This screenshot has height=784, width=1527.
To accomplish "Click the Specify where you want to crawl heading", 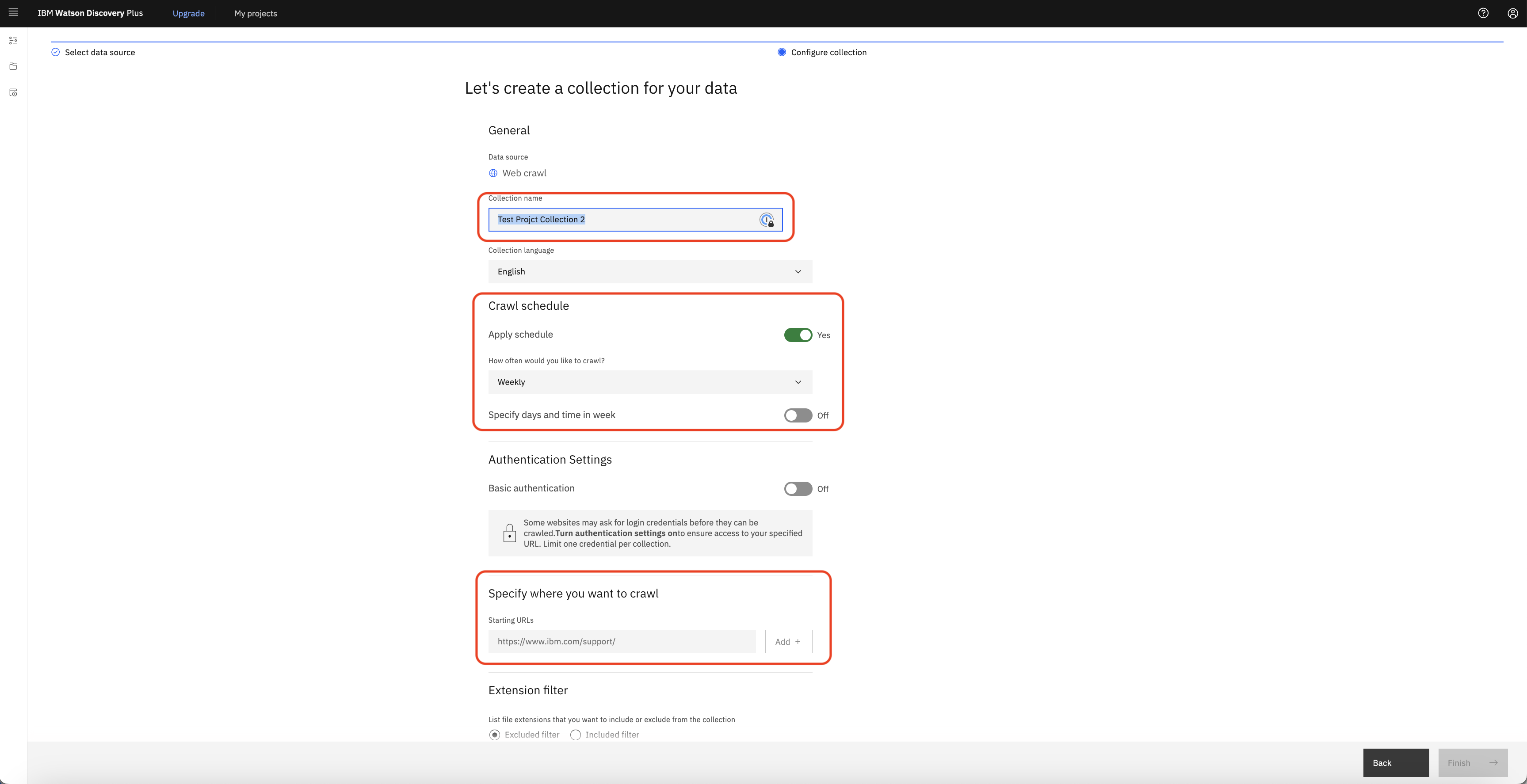I will click(573, 594).
